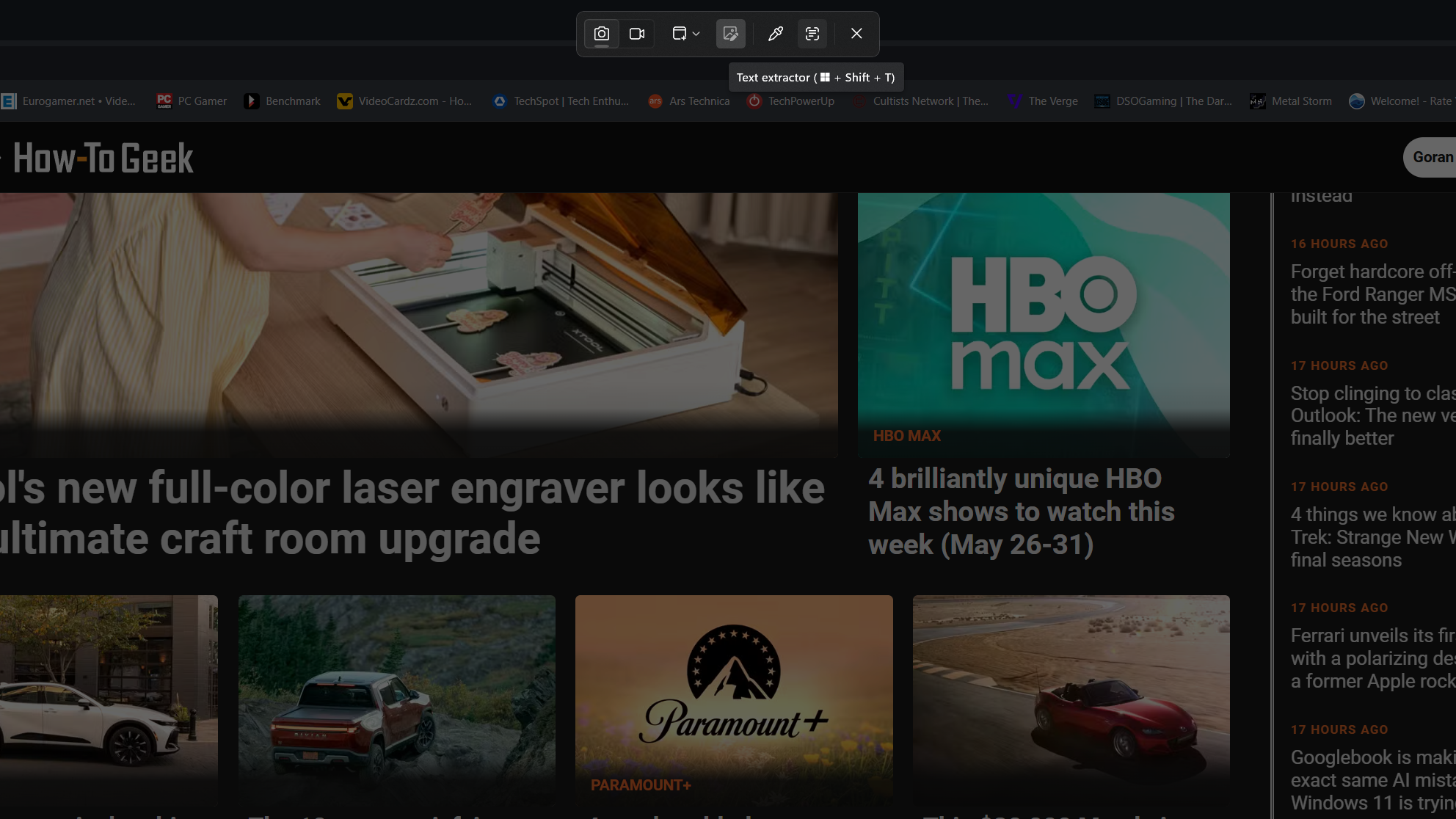1456x819 pixels.
Task: Open the full-color laser engraver headline
Action: coord(412,513)
